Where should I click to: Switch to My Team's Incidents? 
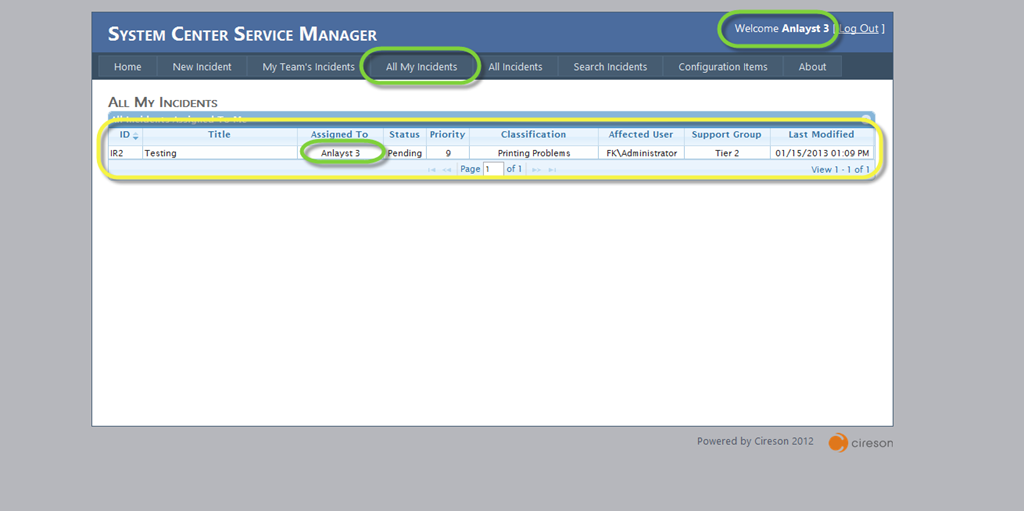point(308,67)
